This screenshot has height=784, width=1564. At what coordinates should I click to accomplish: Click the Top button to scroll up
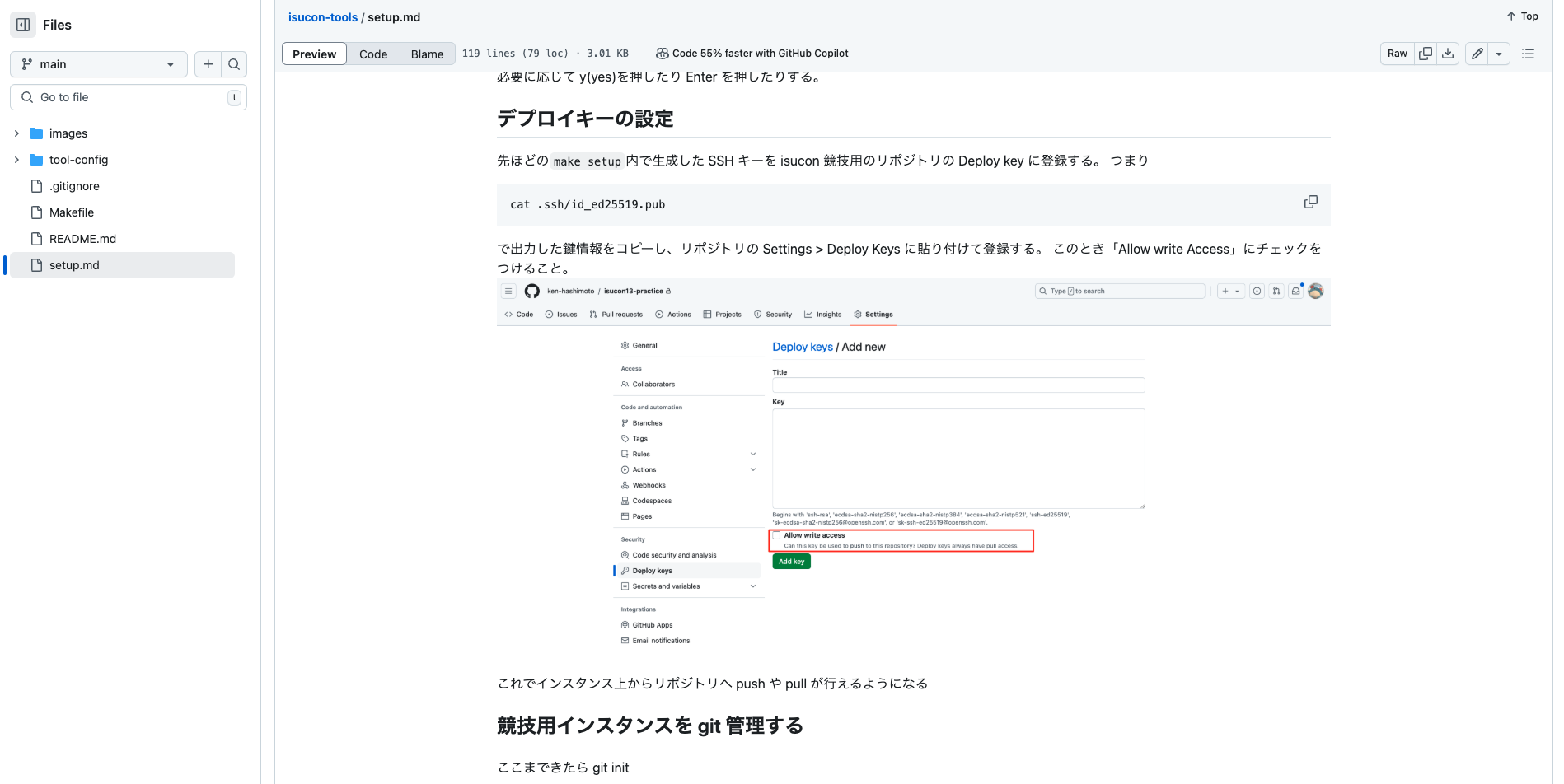click(x=1521, y=16)
